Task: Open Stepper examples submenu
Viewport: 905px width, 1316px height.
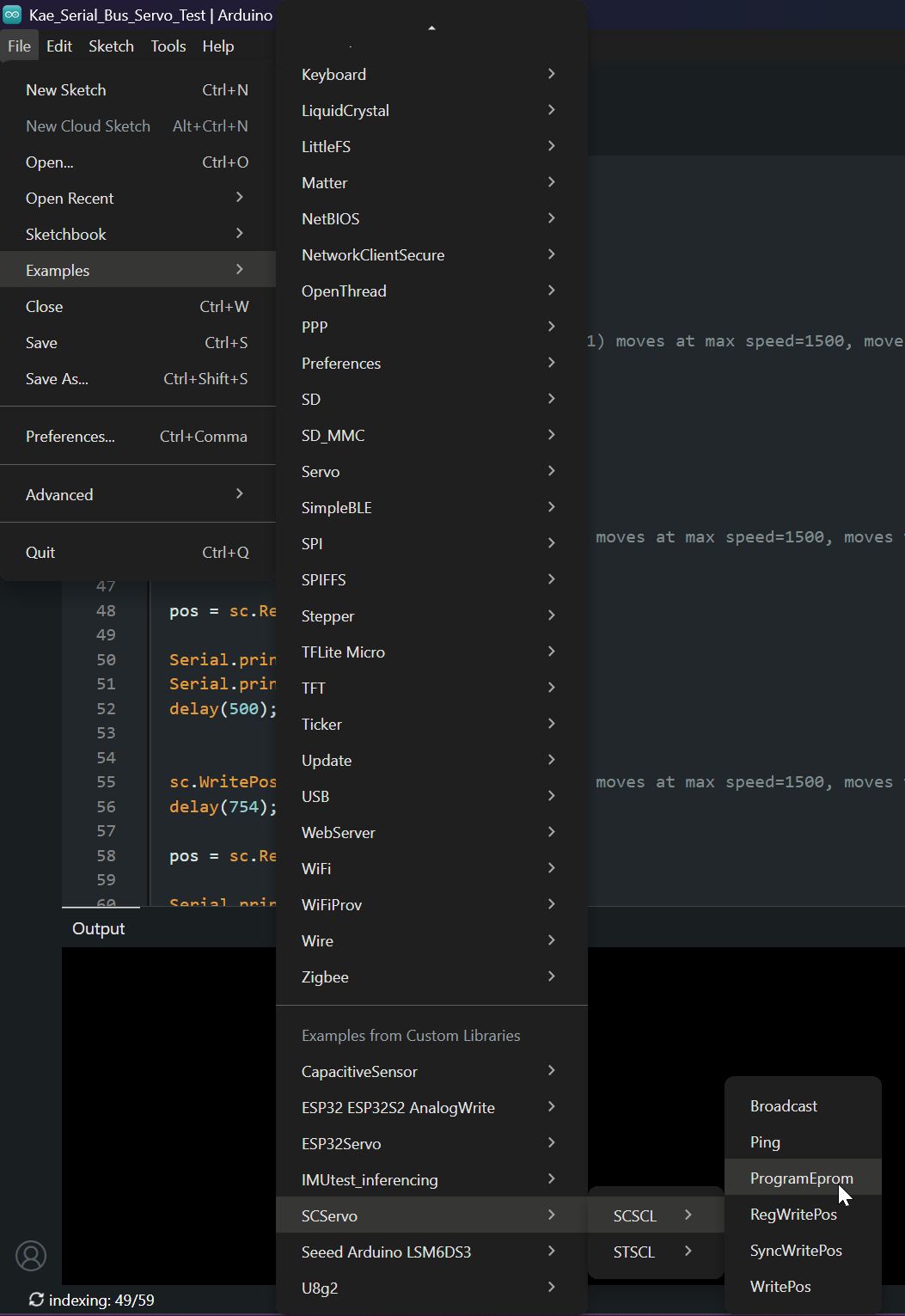Action: [431, 616]
